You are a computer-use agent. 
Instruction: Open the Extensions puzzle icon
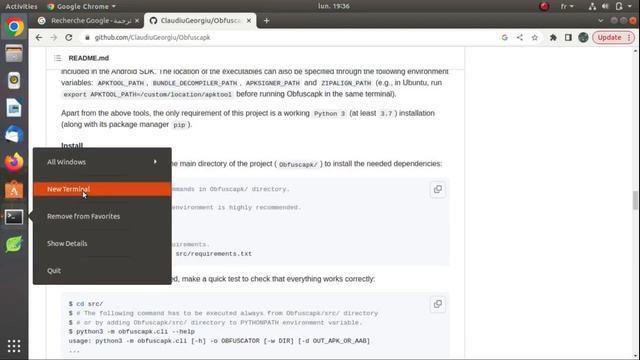point(553,38)
